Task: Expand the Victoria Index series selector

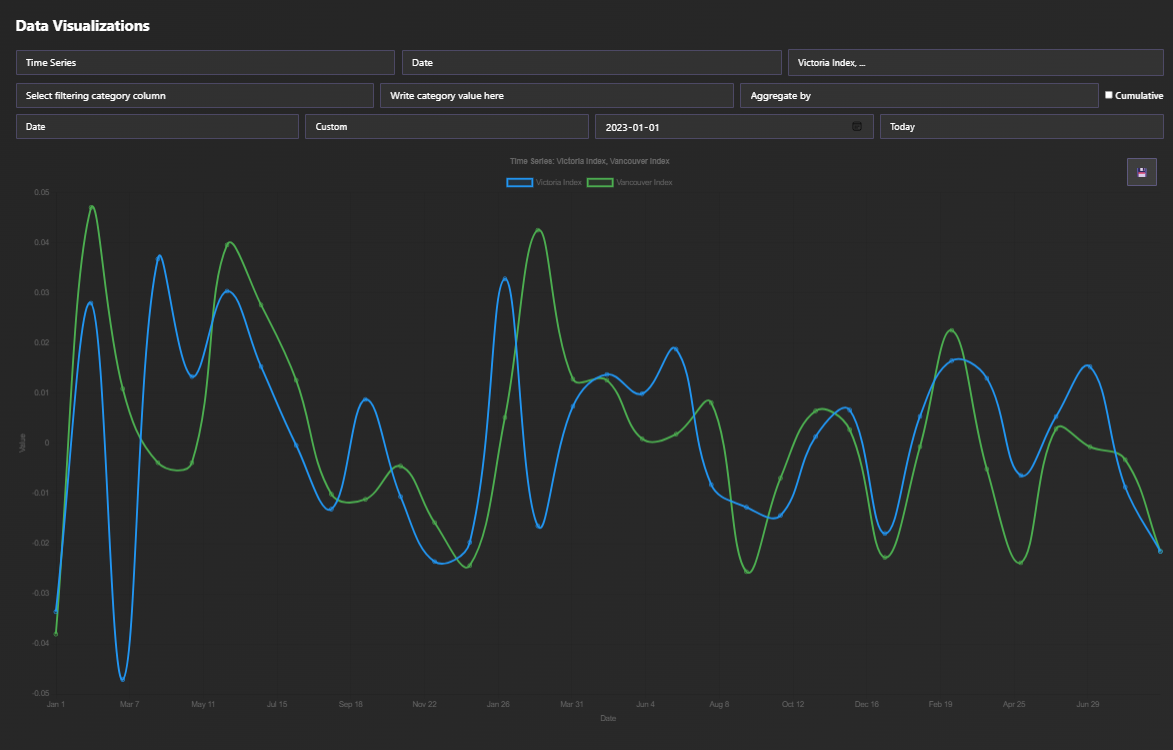Action: point(975,63)
